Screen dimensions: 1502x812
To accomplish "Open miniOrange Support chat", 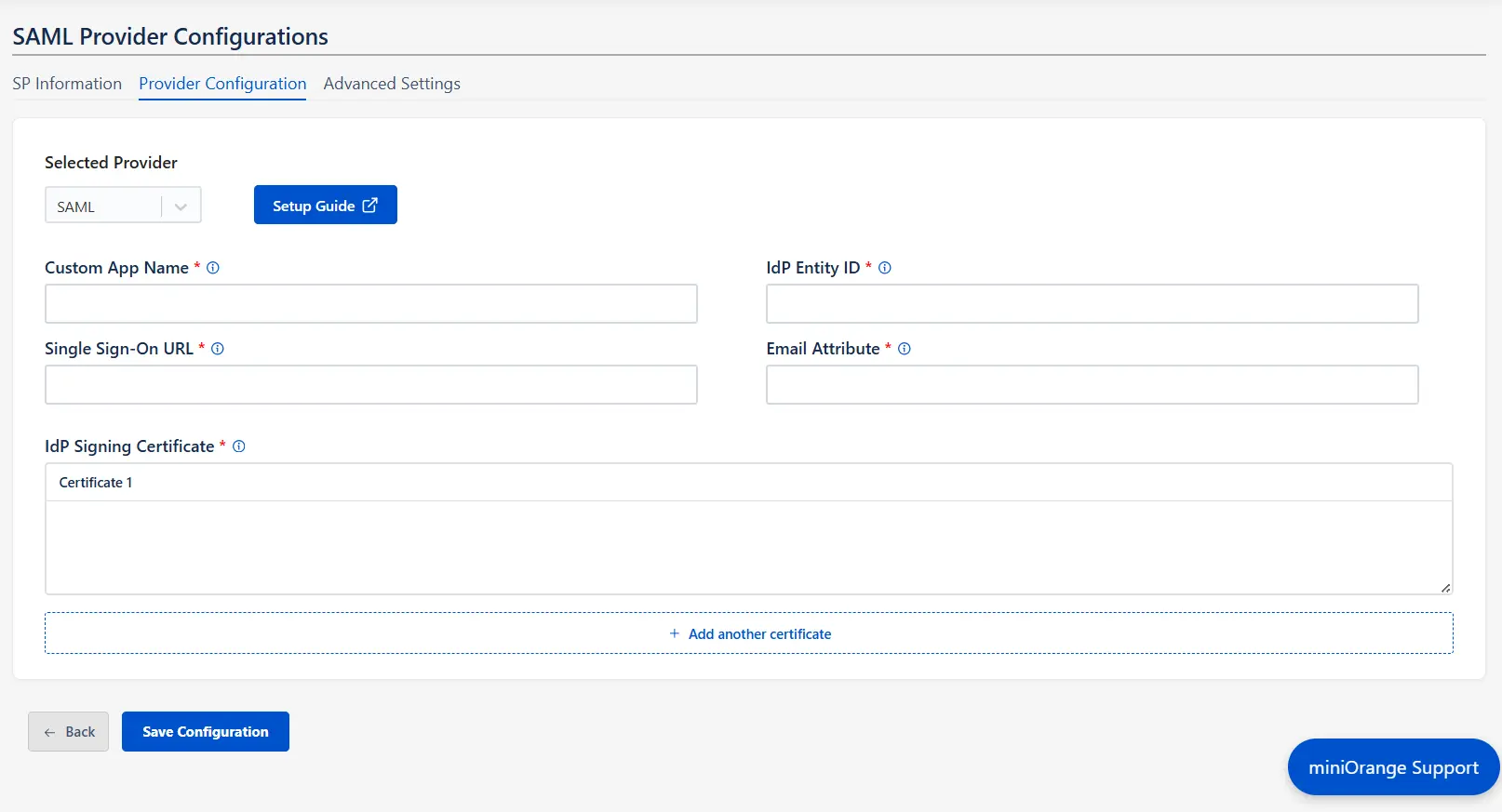I will 1393,767.
